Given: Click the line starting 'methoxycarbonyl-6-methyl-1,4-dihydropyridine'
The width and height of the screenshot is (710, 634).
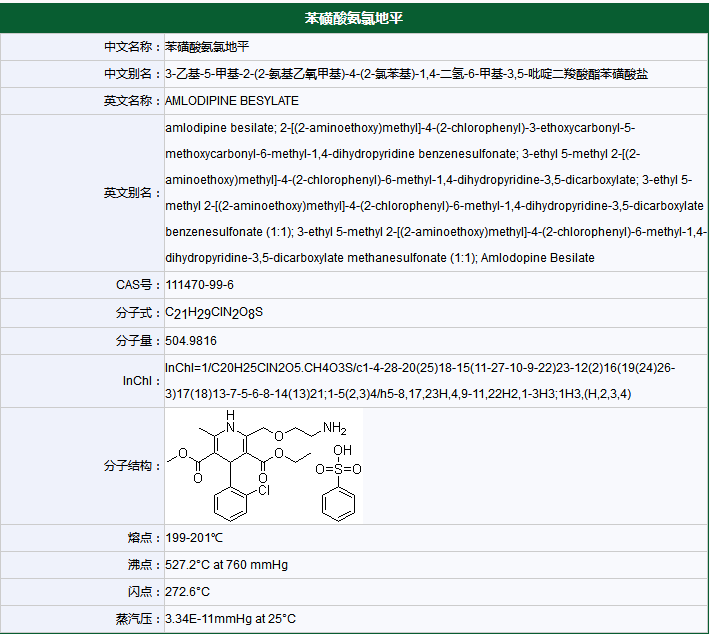Looking at the screenshot, I should (403, 154).
